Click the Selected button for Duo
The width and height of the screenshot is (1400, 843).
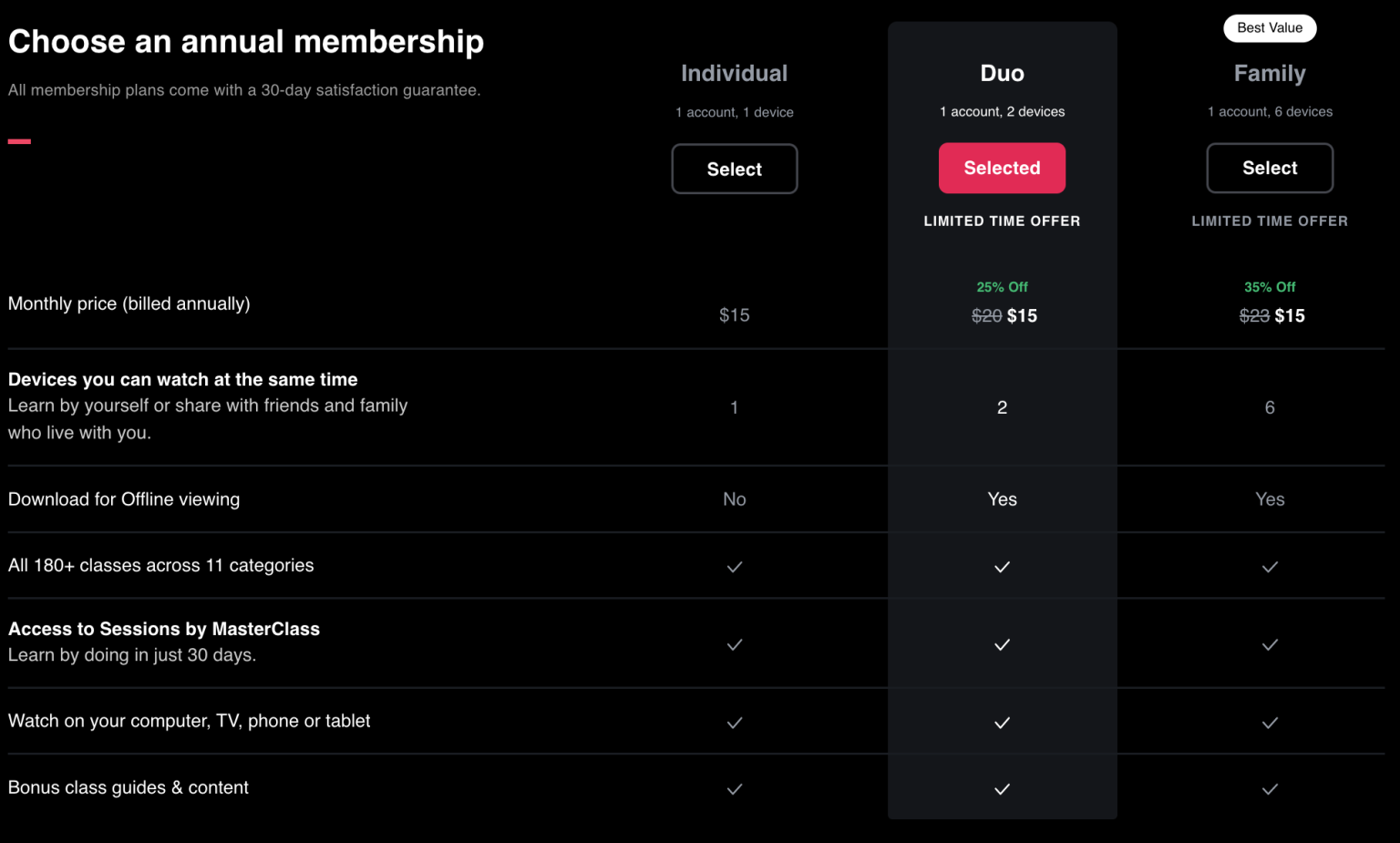point(1002,168)
